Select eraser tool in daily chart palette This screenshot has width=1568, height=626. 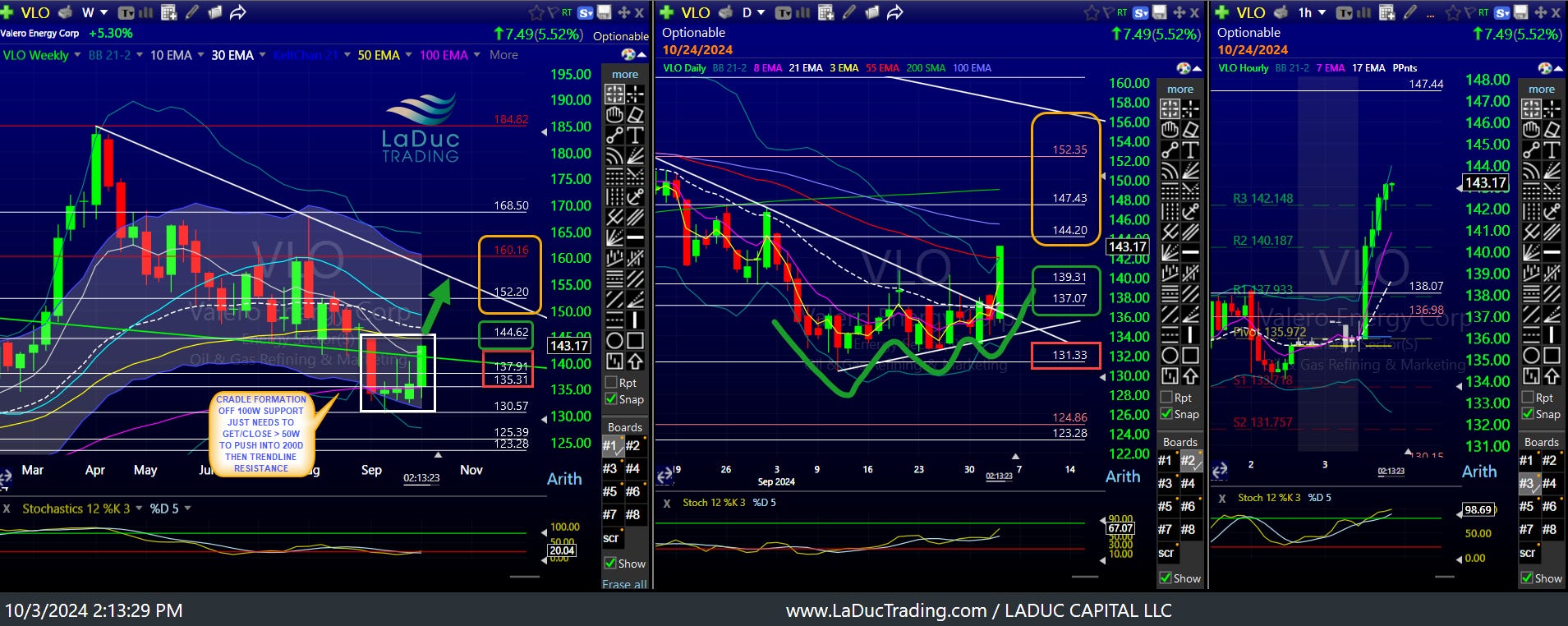coord(1190,130)
